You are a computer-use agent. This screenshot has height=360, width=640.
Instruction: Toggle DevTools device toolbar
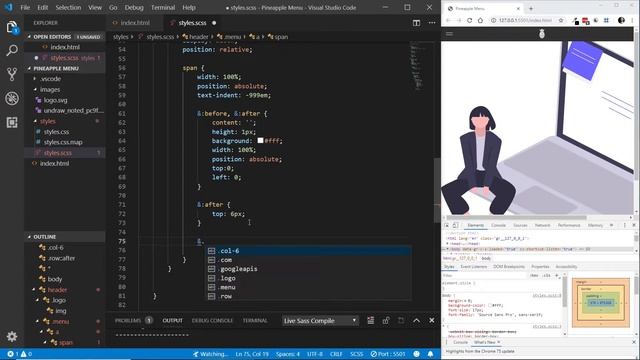pos(456,225)
